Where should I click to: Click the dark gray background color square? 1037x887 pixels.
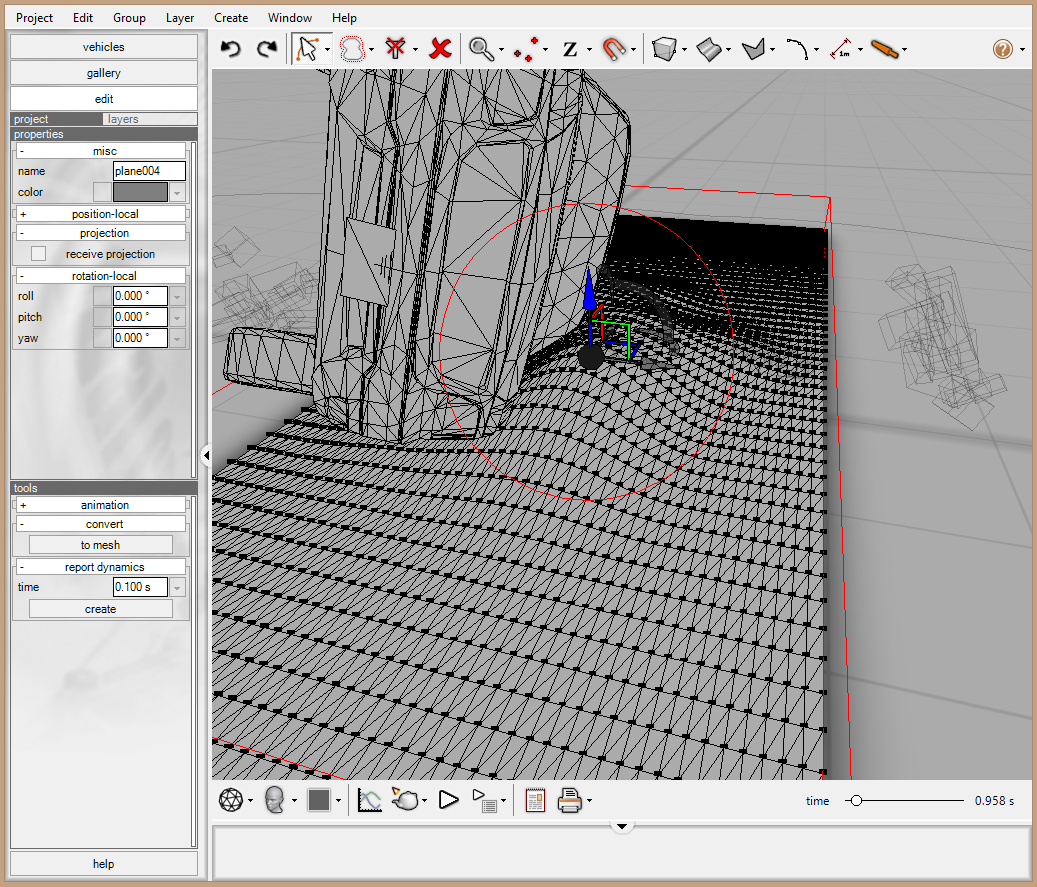(319, 800)
